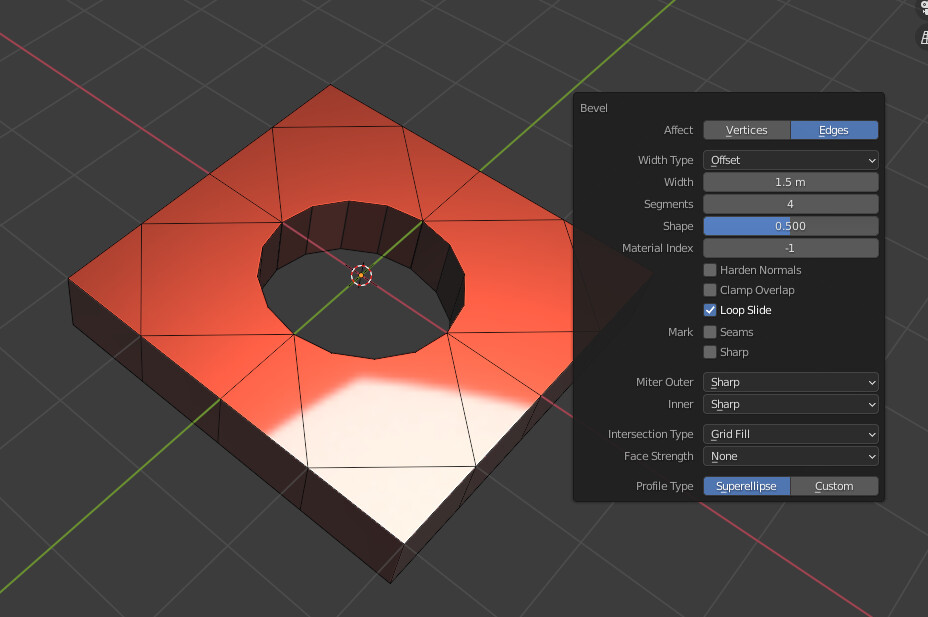The image size is (928, 617).
Task: Enable the Harden Normals checkbox
Action: [710, 270]
